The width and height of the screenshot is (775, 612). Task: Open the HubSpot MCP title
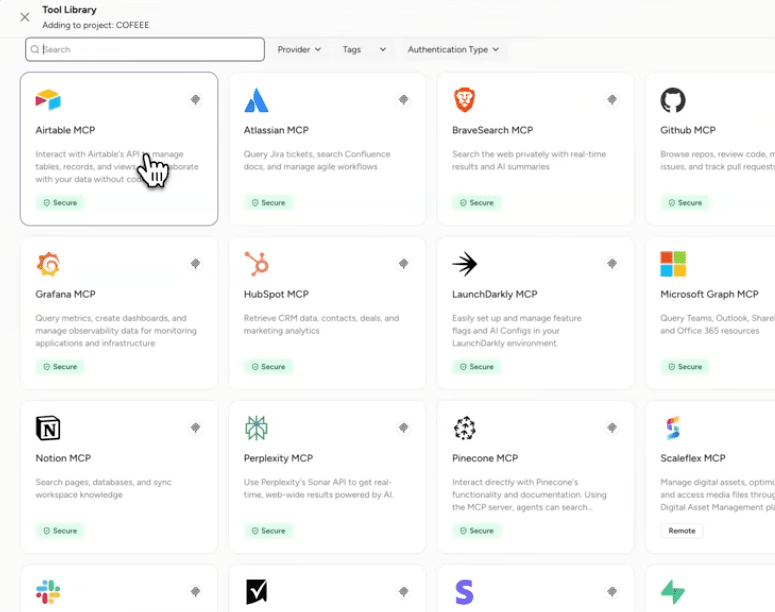pyautogui.click(x=276, y=294)
